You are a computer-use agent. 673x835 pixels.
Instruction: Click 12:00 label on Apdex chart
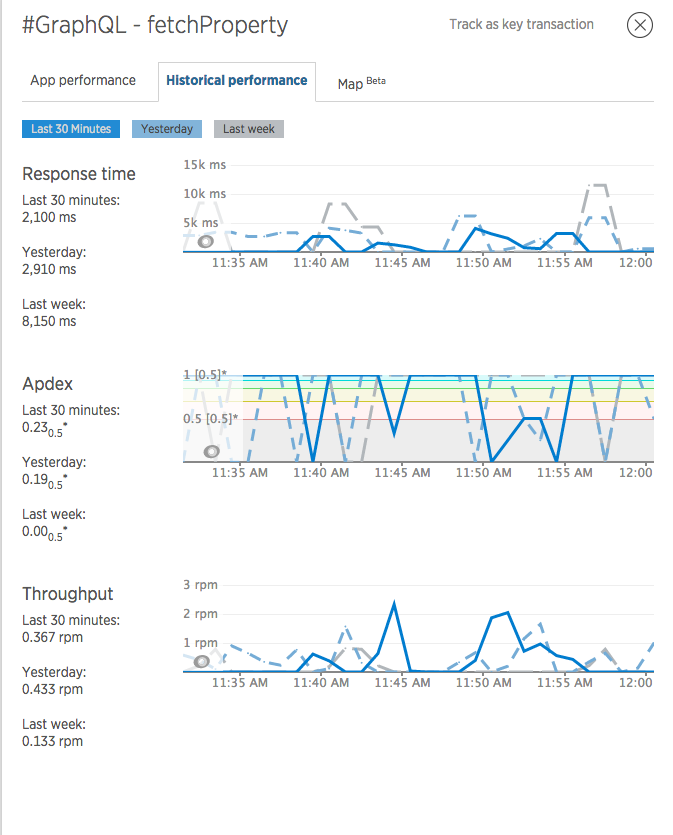(635, 473)
